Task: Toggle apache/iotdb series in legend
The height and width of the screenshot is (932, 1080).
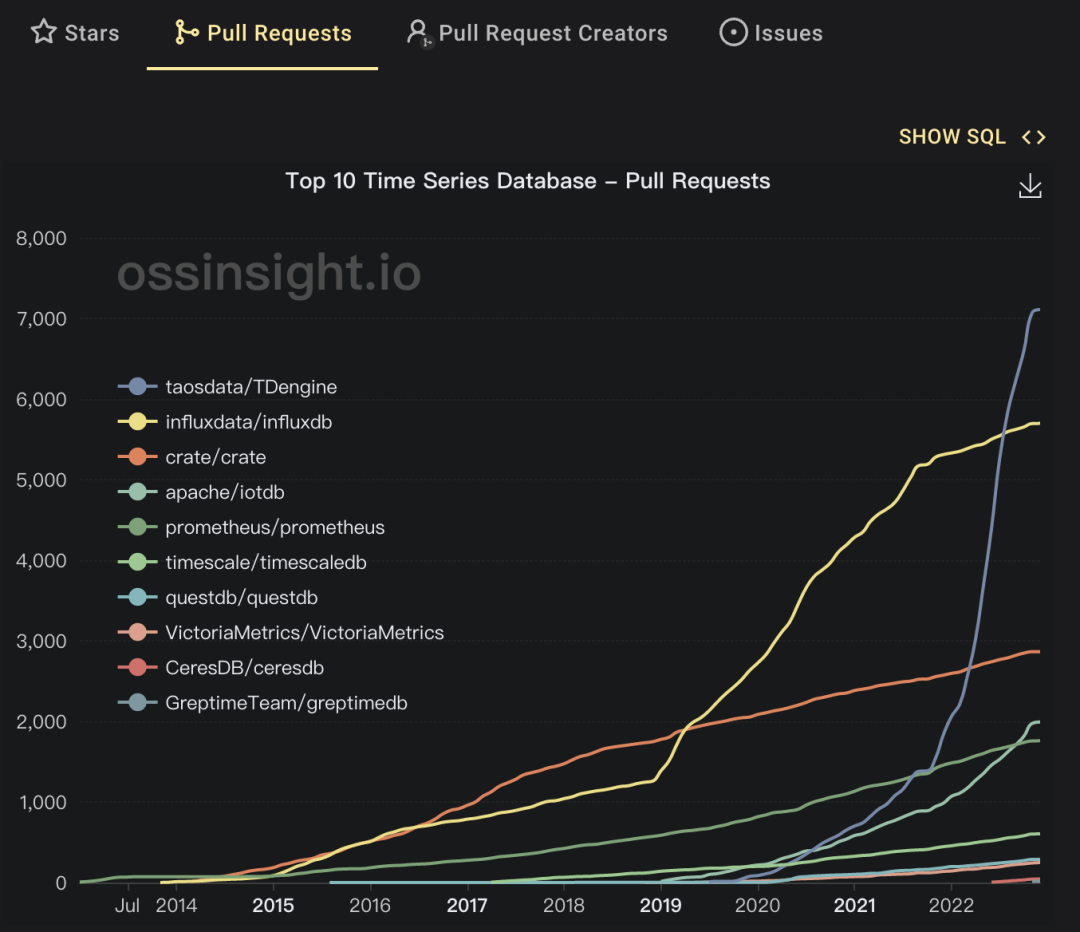Action: (201, 492)
